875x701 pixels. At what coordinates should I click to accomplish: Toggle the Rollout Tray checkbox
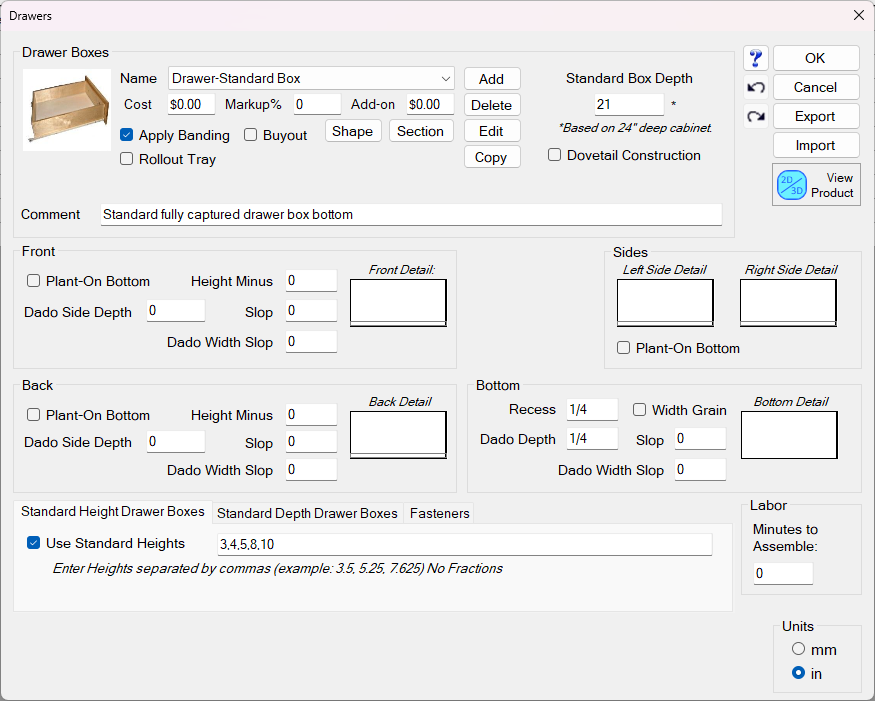tap(127, 159)
